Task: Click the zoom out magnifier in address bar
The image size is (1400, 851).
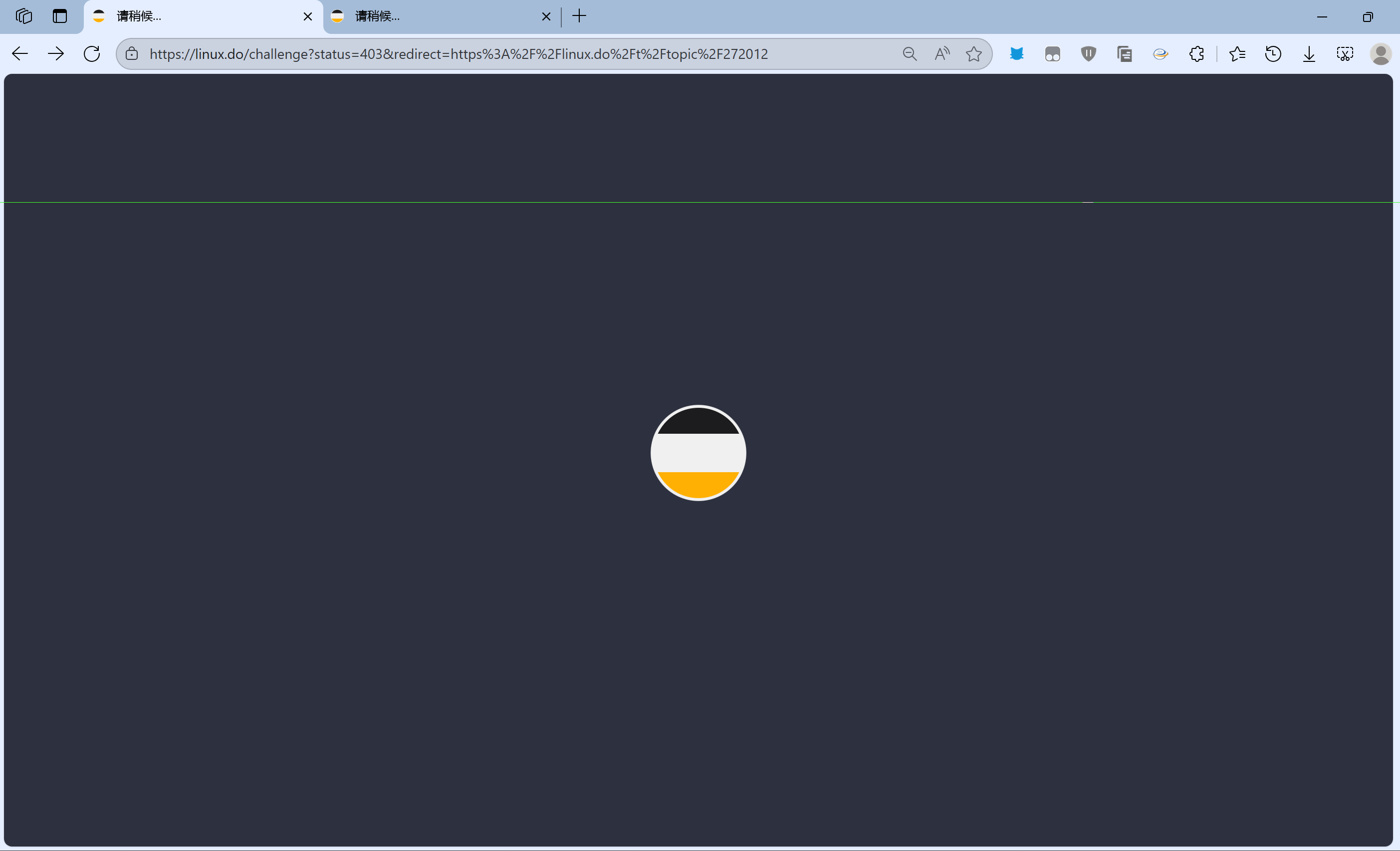Action: coord(910,54)
